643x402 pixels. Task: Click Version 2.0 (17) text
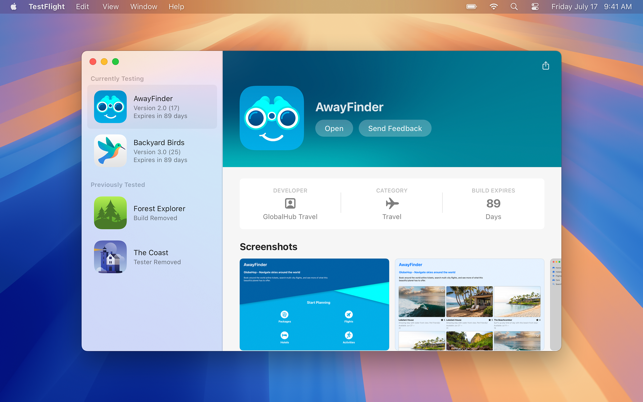pyautogui.click(x=156, y=108)
